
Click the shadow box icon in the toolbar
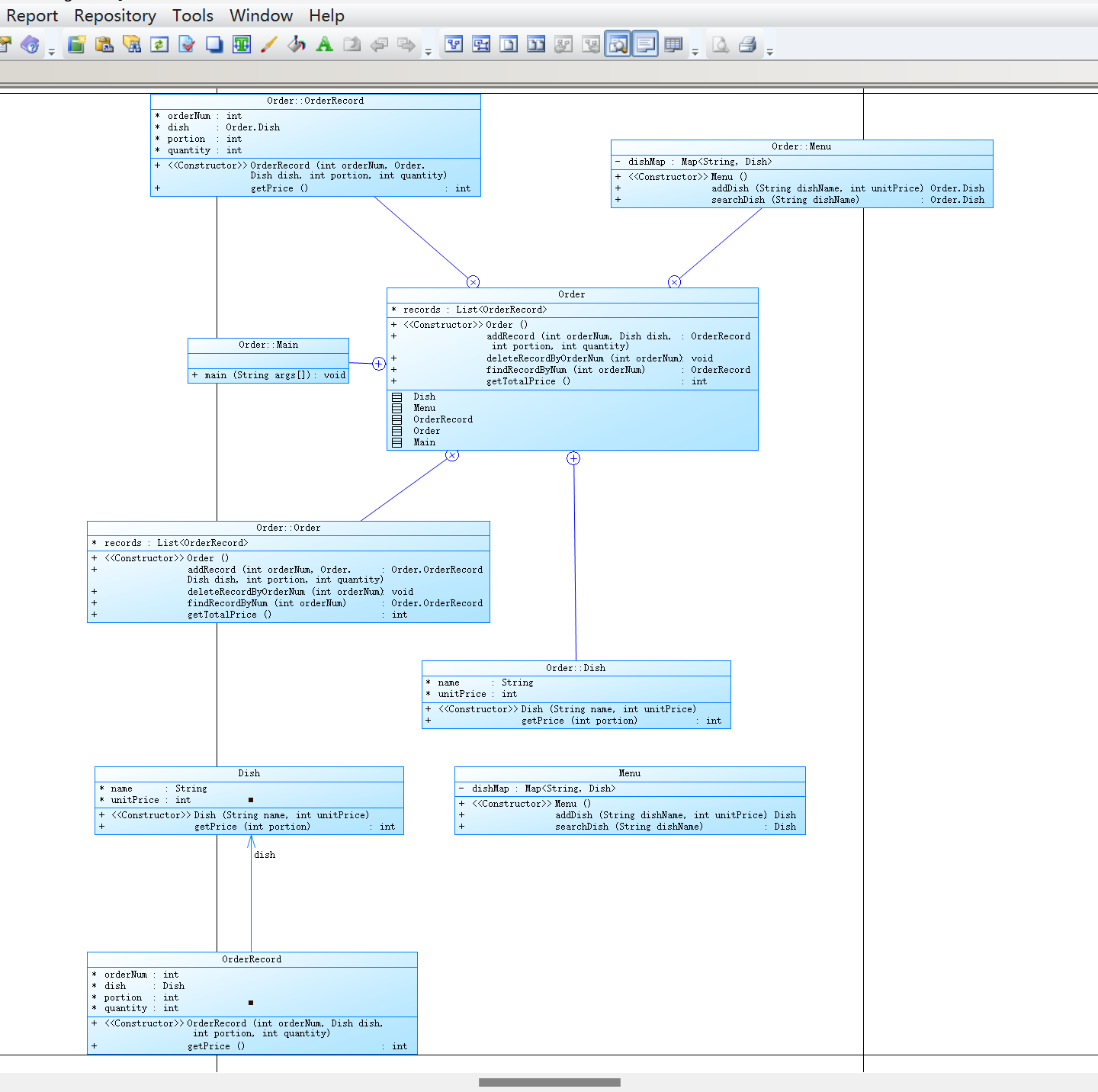(x=214, y=45)
